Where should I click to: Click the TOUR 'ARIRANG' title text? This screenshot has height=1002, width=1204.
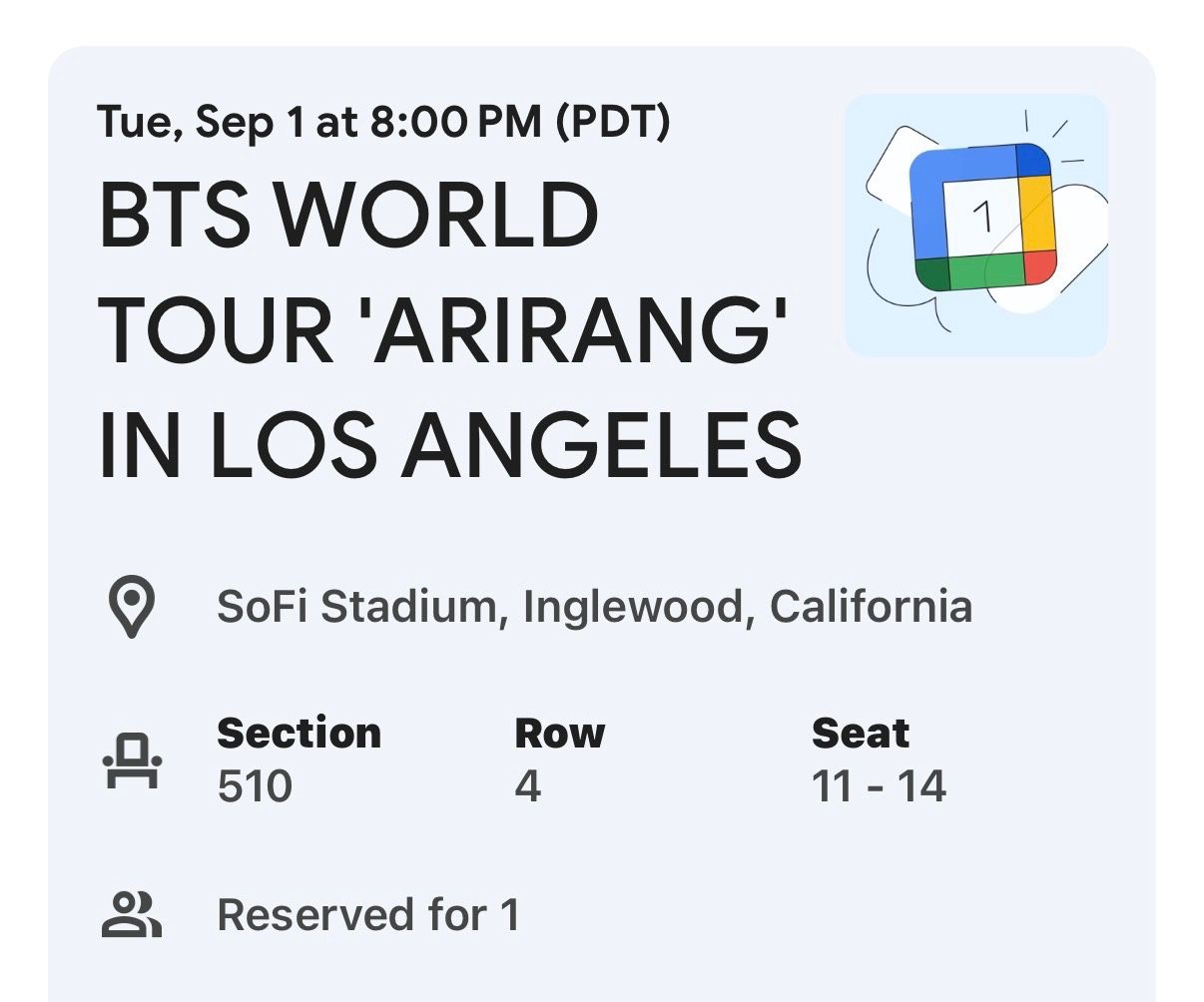(443, 328)
